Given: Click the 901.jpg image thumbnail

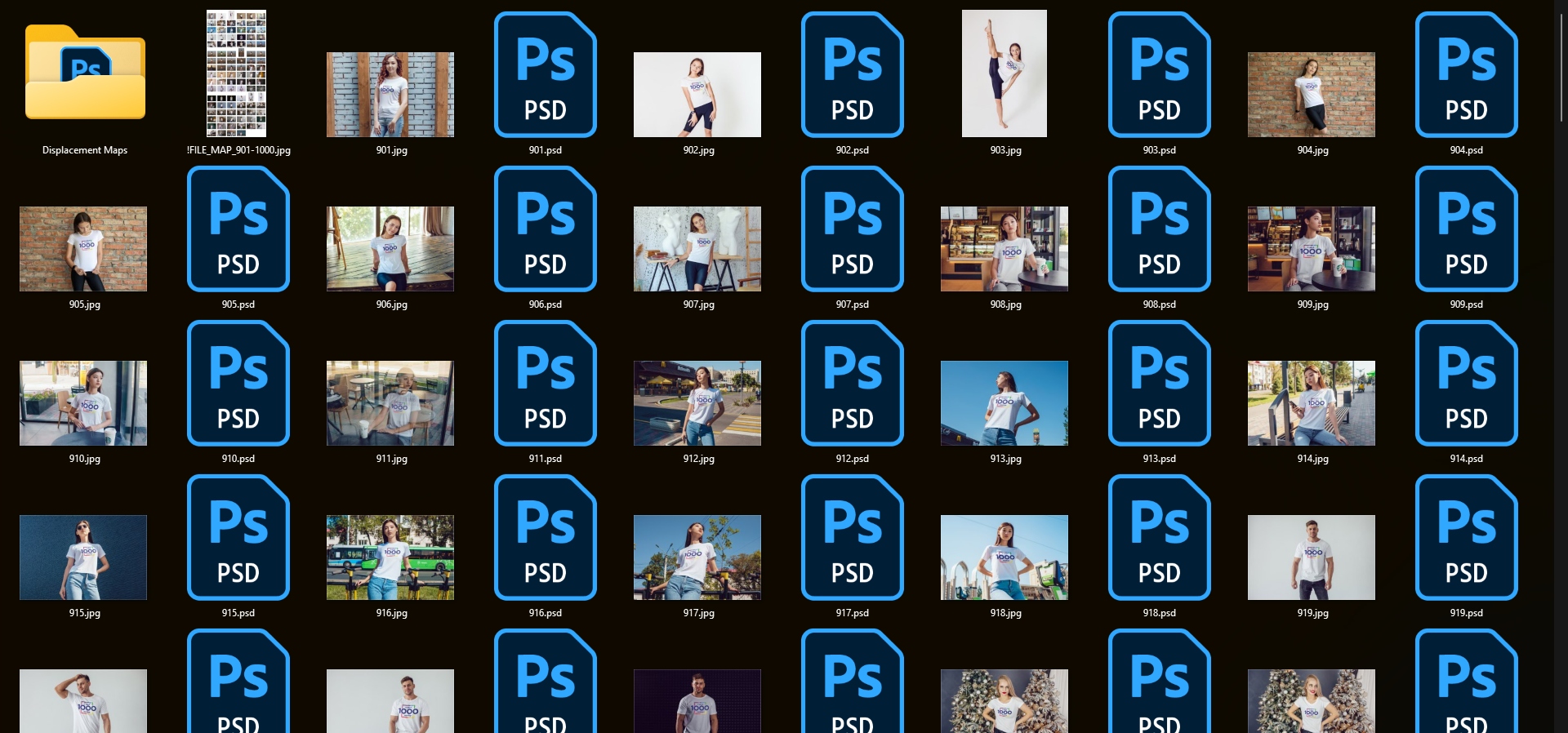Looking at the screenshot, I should pos(390,95).
